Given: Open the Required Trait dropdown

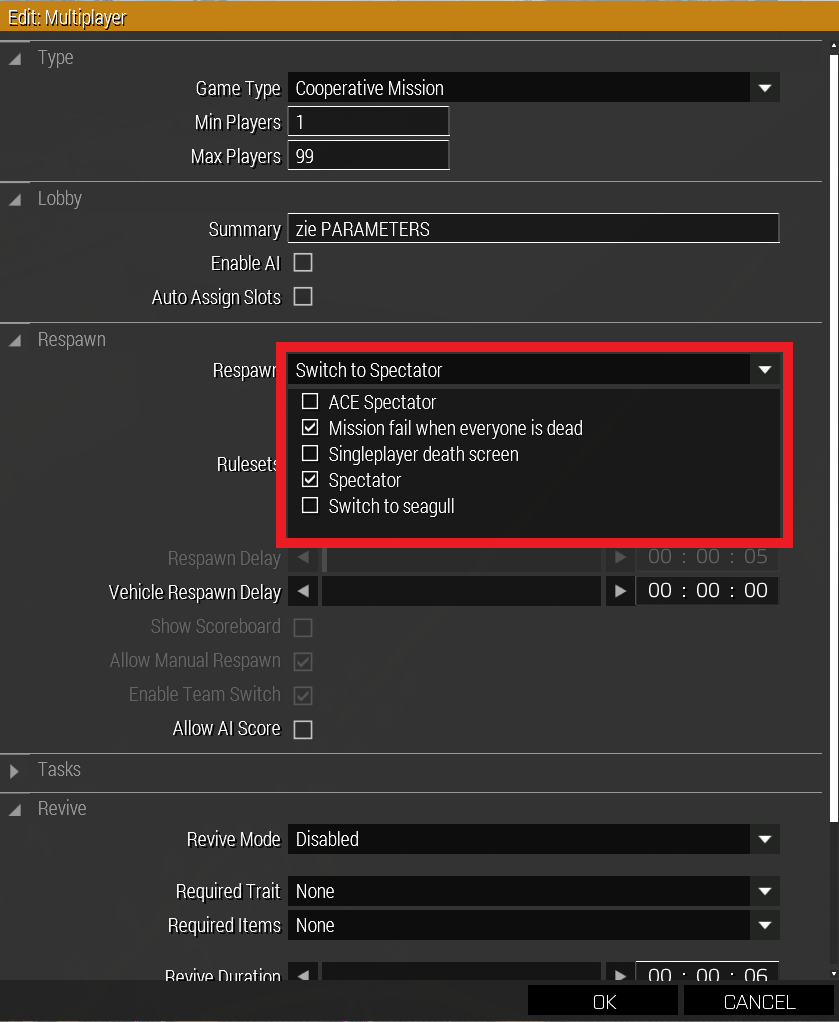Looking at the screenshot, I should (x=533, y=891).
